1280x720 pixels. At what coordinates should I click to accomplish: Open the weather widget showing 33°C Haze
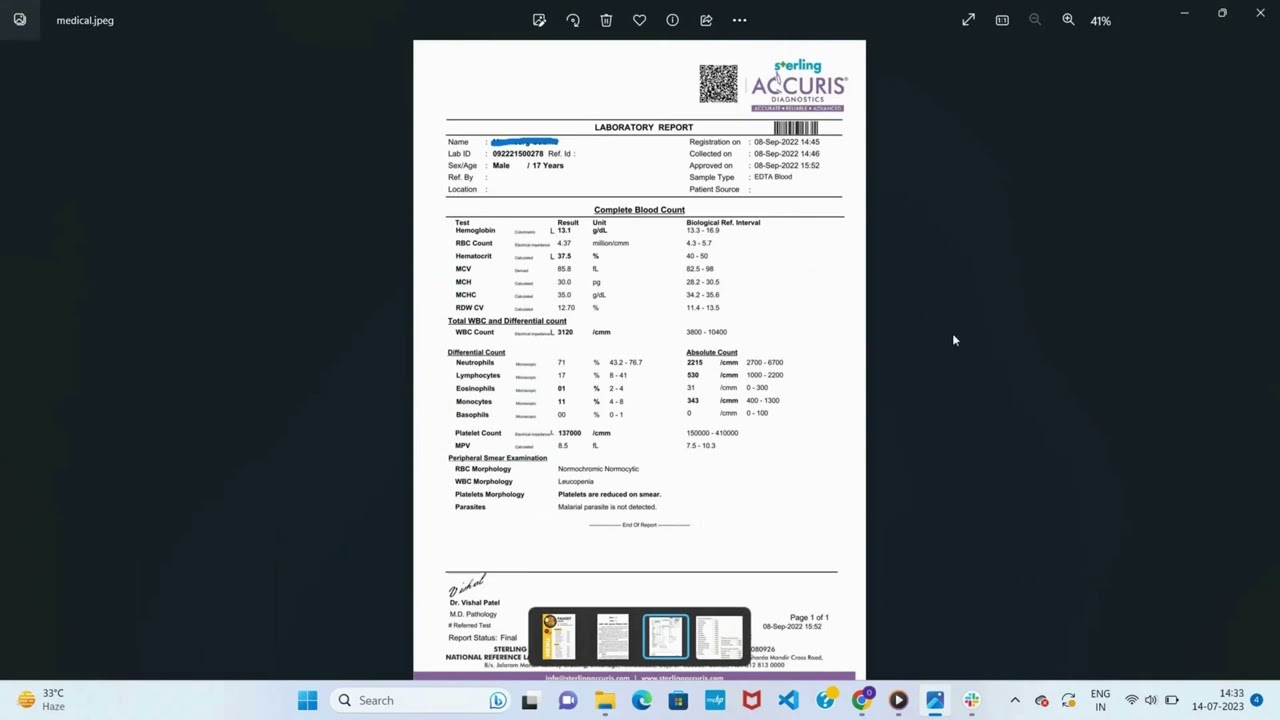click(41, 700)
